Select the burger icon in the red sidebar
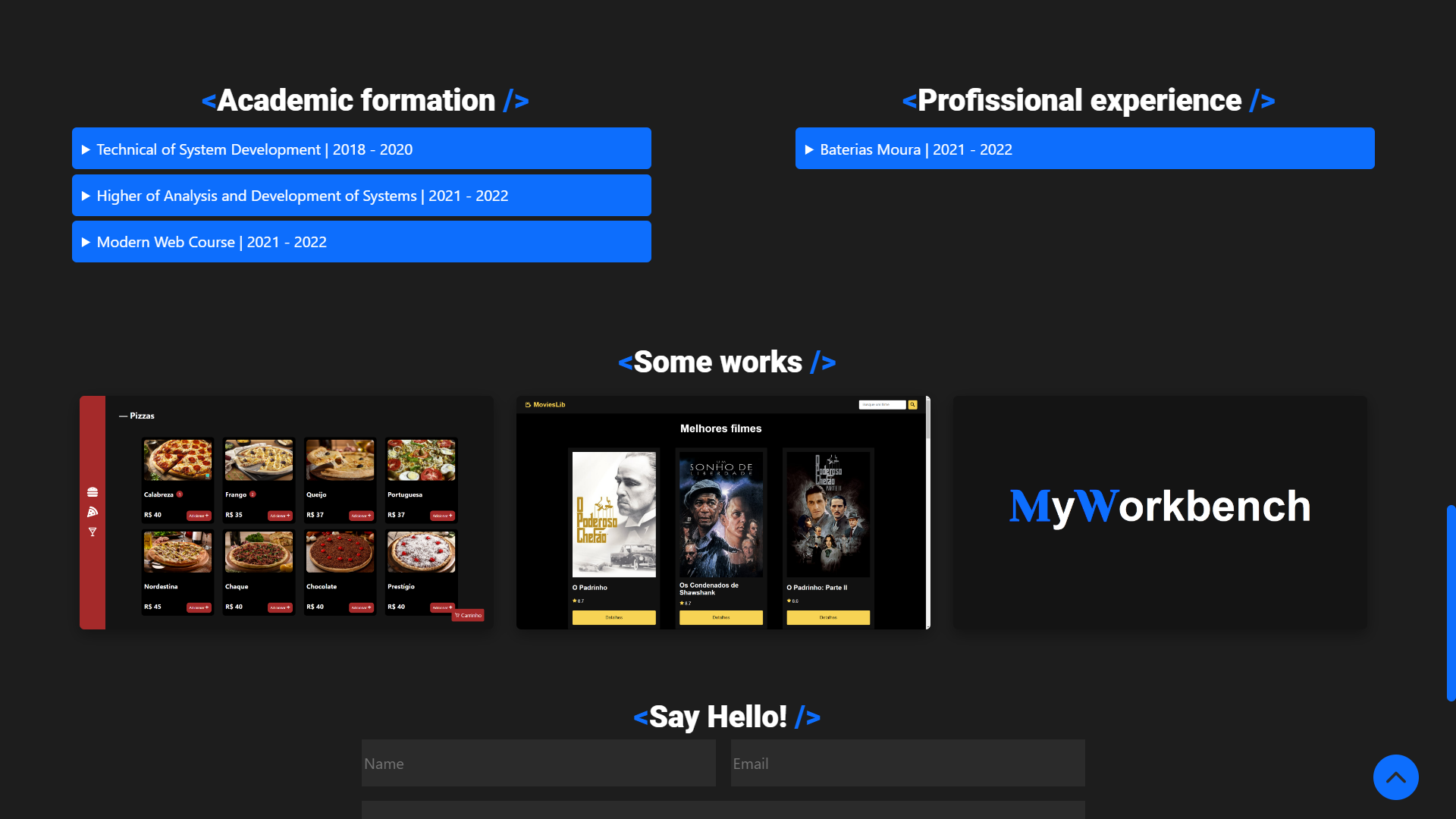Screen dimensions: 1456x819 point(93,492)
